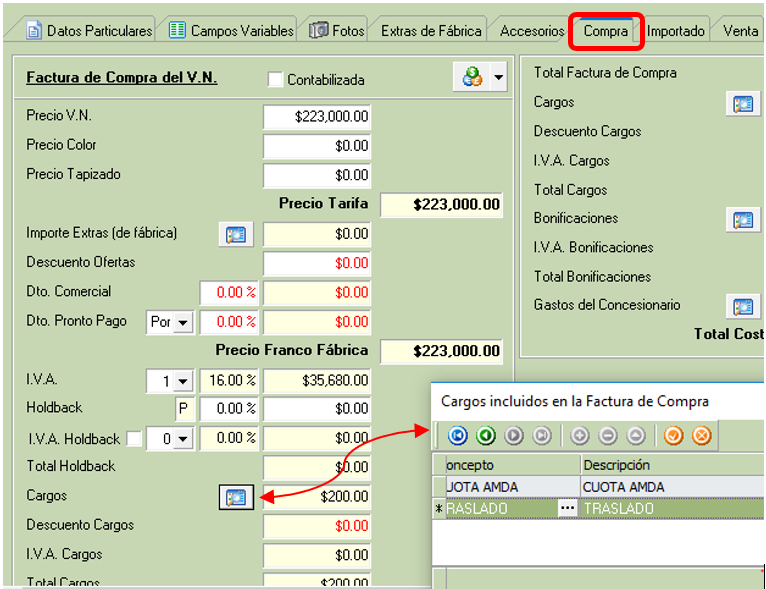Click the ellipsis button in the TRASLADO row

(568, 508)
